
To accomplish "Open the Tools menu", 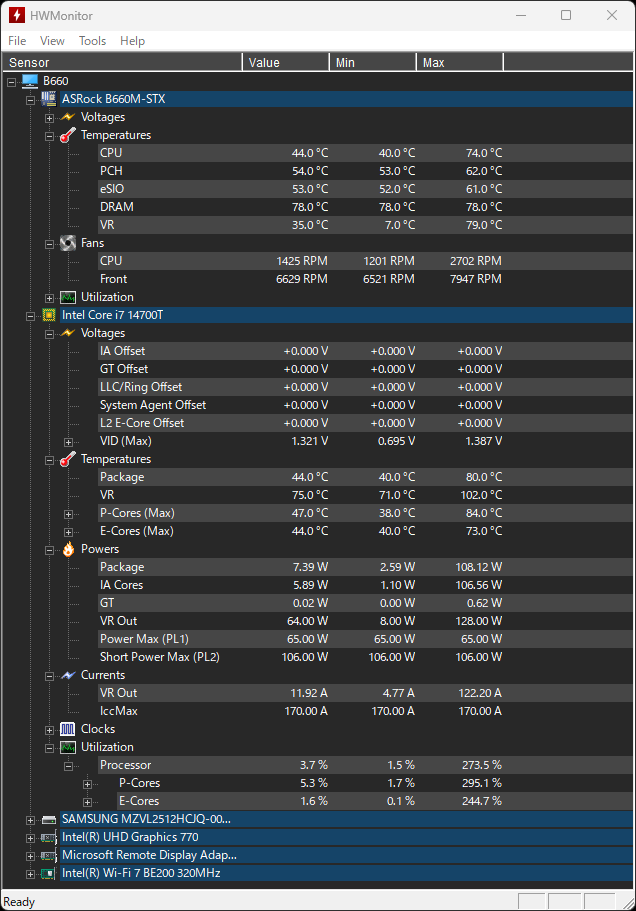I will coord(92,41).
